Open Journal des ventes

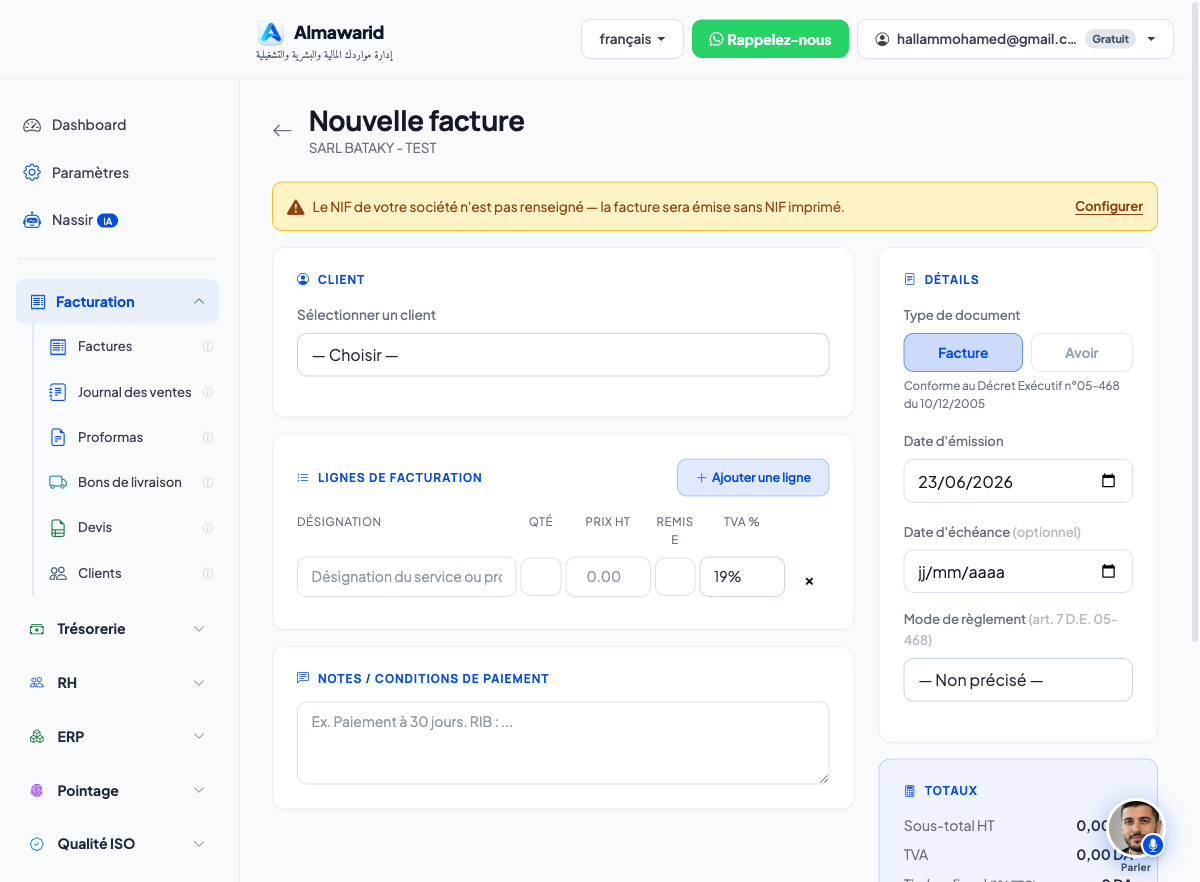[134, 392]
